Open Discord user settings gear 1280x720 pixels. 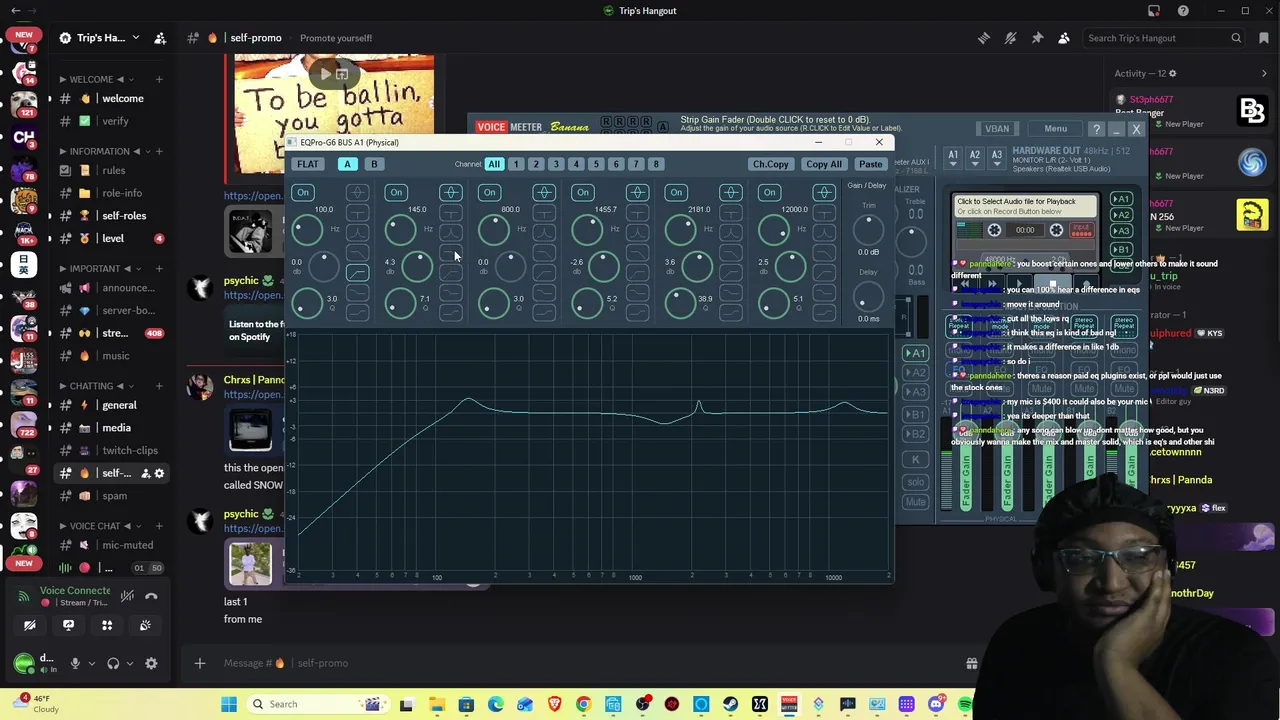click(151, 663)
